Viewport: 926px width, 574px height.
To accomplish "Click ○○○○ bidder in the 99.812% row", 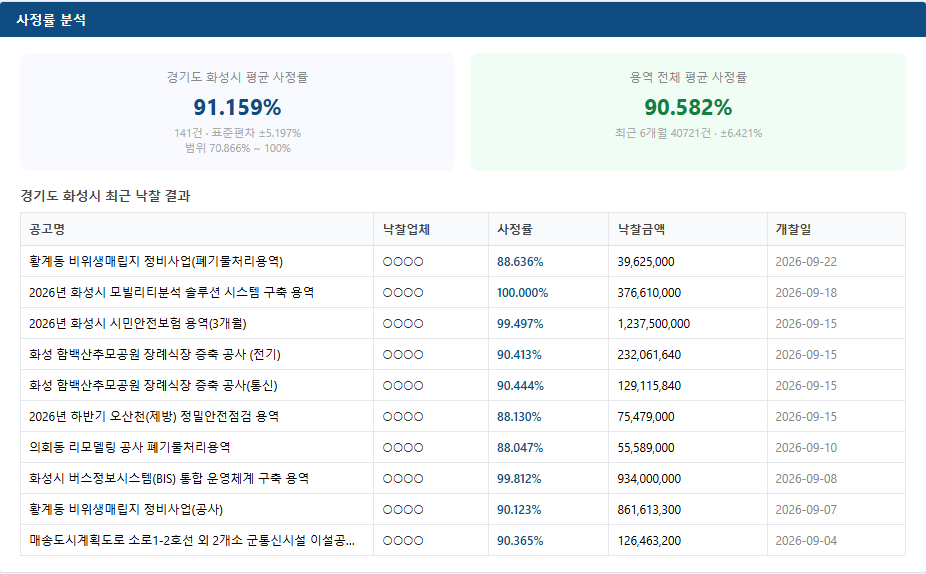I will pyautogui.click(x=403, y=479).
